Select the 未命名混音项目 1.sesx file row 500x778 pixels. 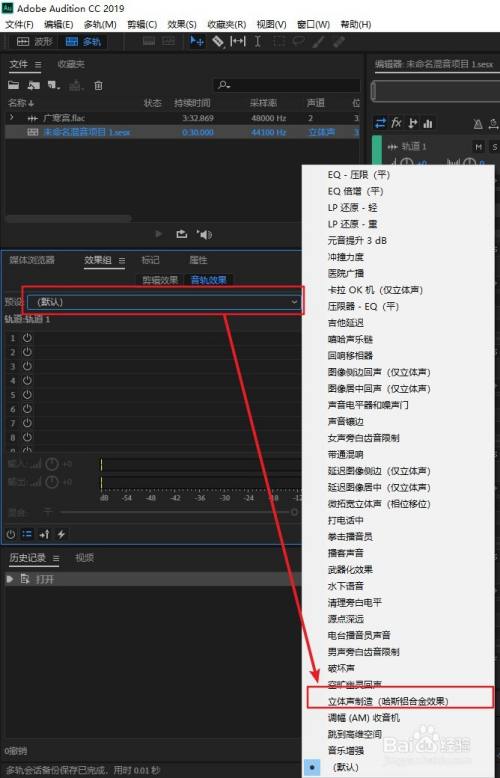click(x=182, y=132)
